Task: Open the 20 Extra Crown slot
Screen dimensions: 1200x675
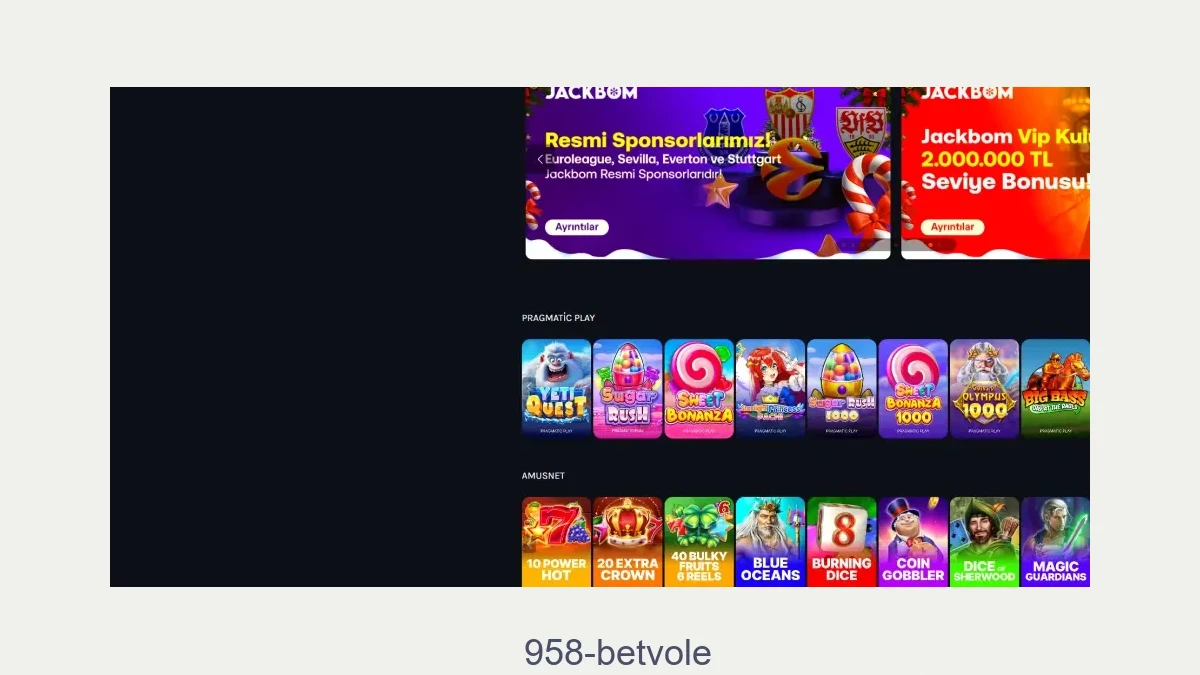Action: pos(628,542)
